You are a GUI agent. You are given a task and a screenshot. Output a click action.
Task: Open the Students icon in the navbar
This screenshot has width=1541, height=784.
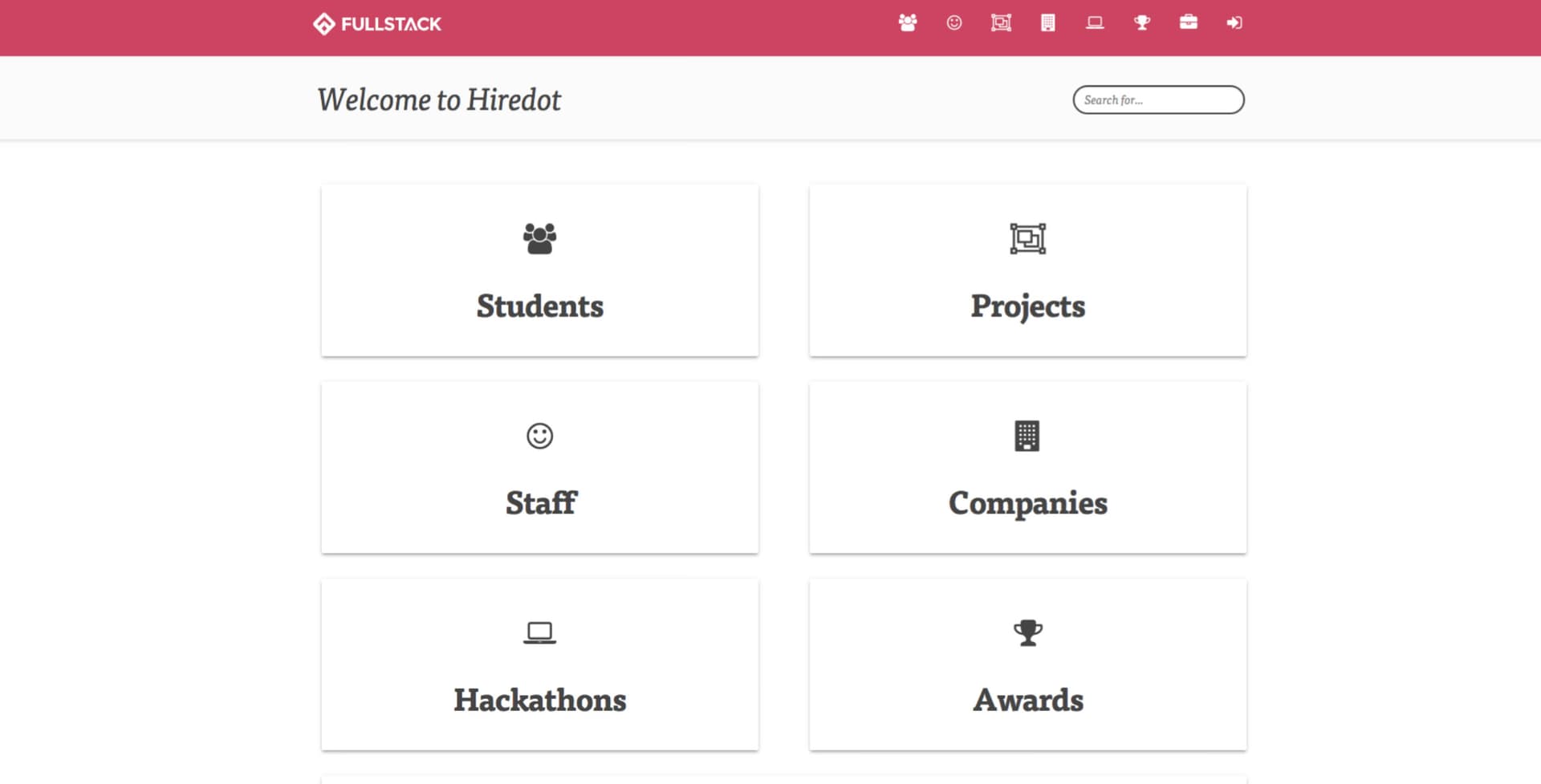[x=906, y=23]
